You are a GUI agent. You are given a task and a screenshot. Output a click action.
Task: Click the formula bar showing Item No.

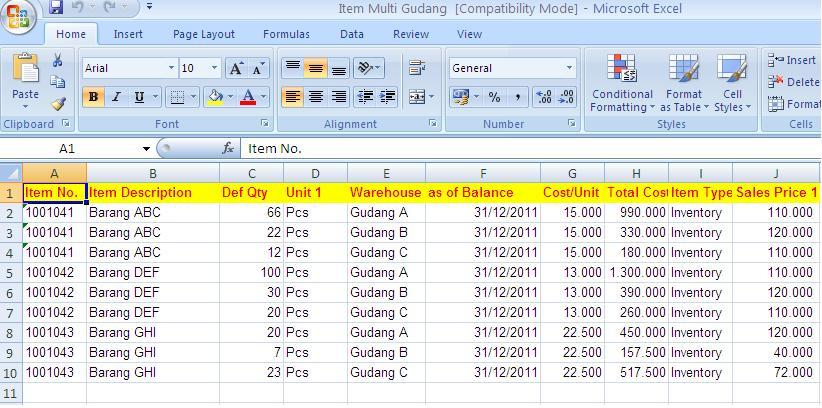(531, 148)
